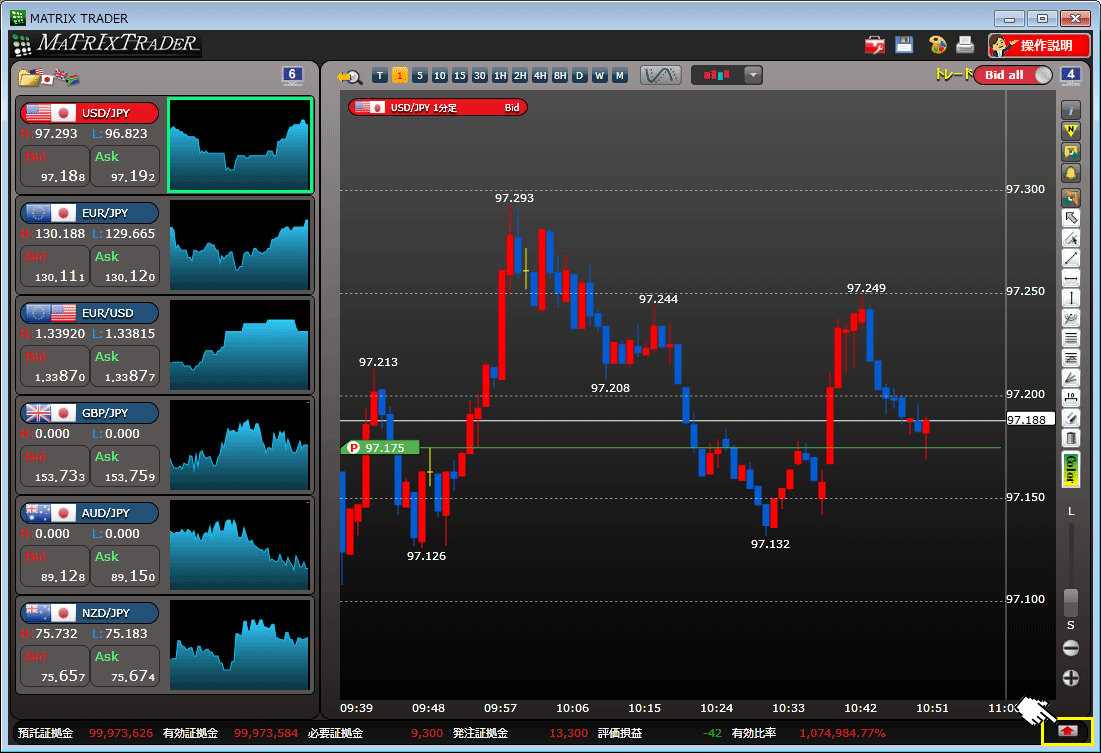This screenshot has height=753, width=1101.
Task: Select the 30 minute timeframe
Action: point(480,75)
